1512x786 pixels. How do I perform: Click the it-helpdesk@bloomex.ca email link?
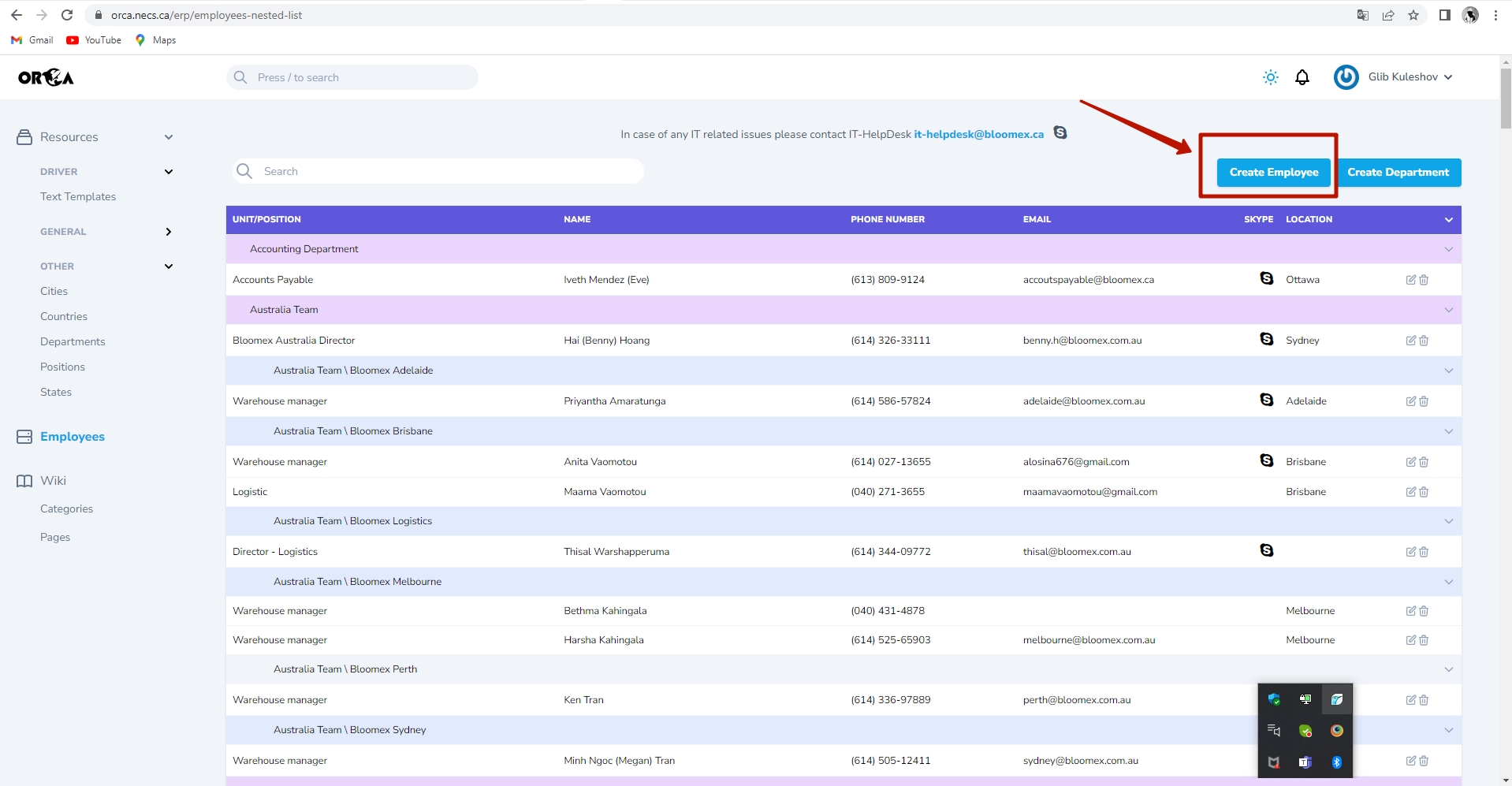point(978,134)
